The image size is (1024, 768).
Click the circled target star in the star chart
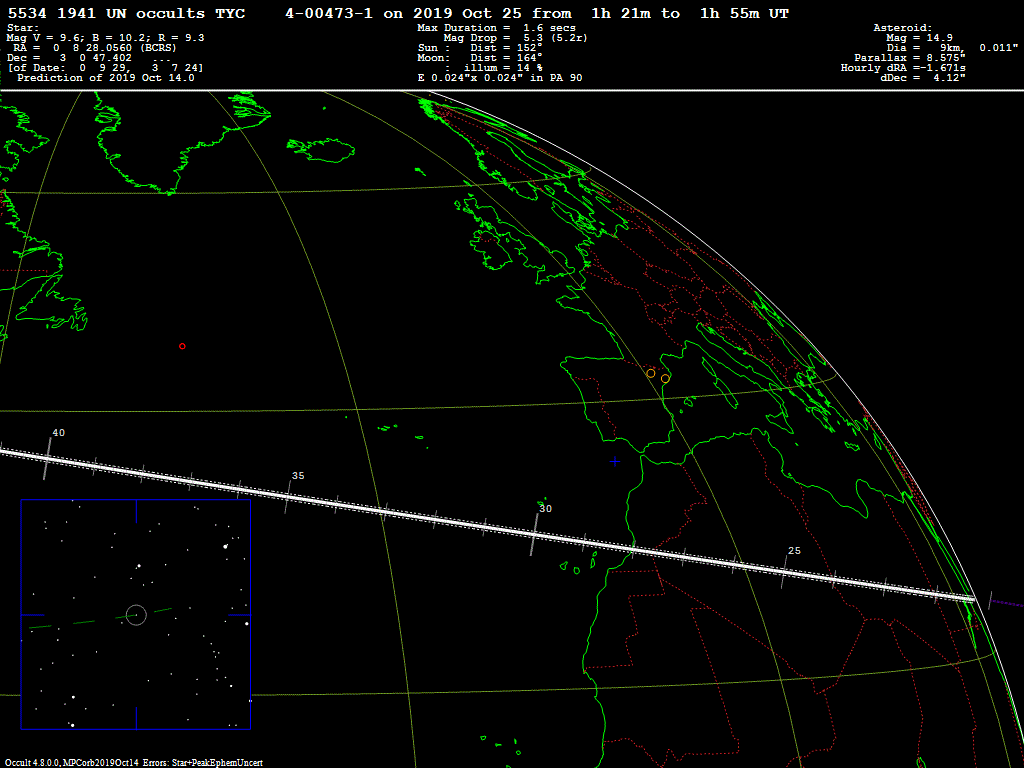pyautogui.click(x=136, y=614)
